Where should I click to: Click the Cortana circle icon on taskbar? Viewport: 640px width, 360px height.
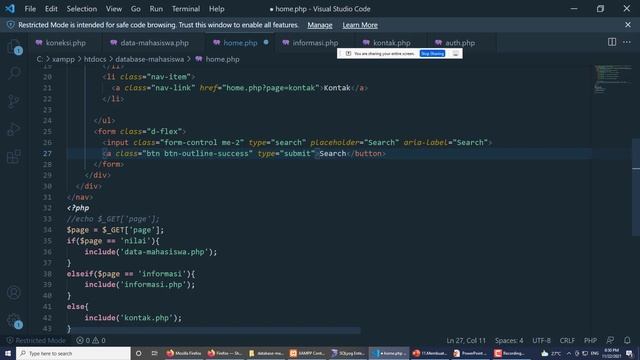point(139,353)
